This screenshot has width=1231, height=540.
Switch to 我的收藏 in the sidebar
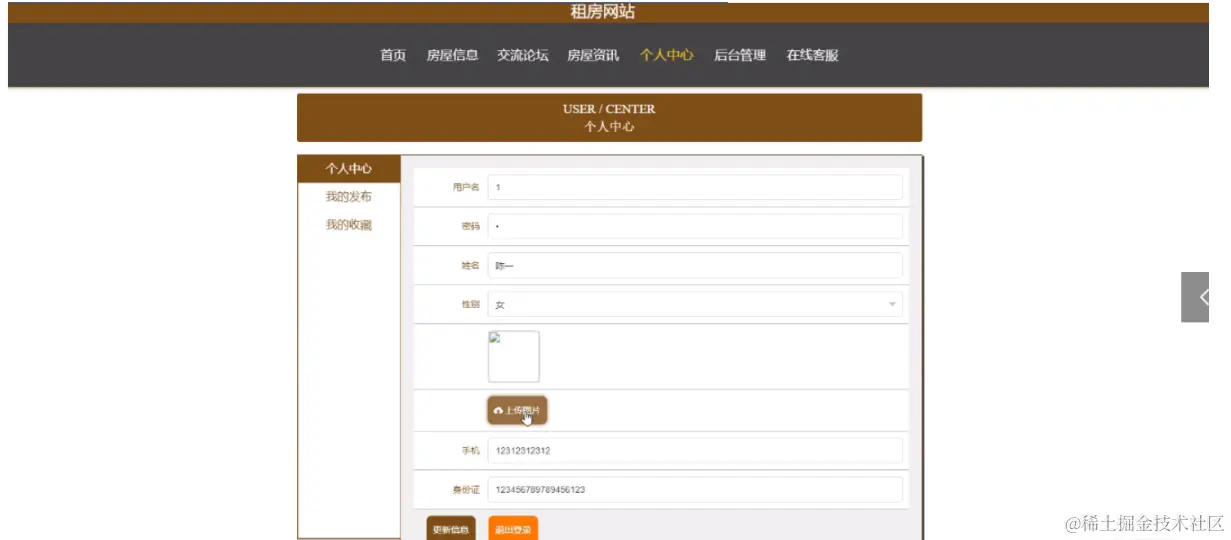coord(349,225)
